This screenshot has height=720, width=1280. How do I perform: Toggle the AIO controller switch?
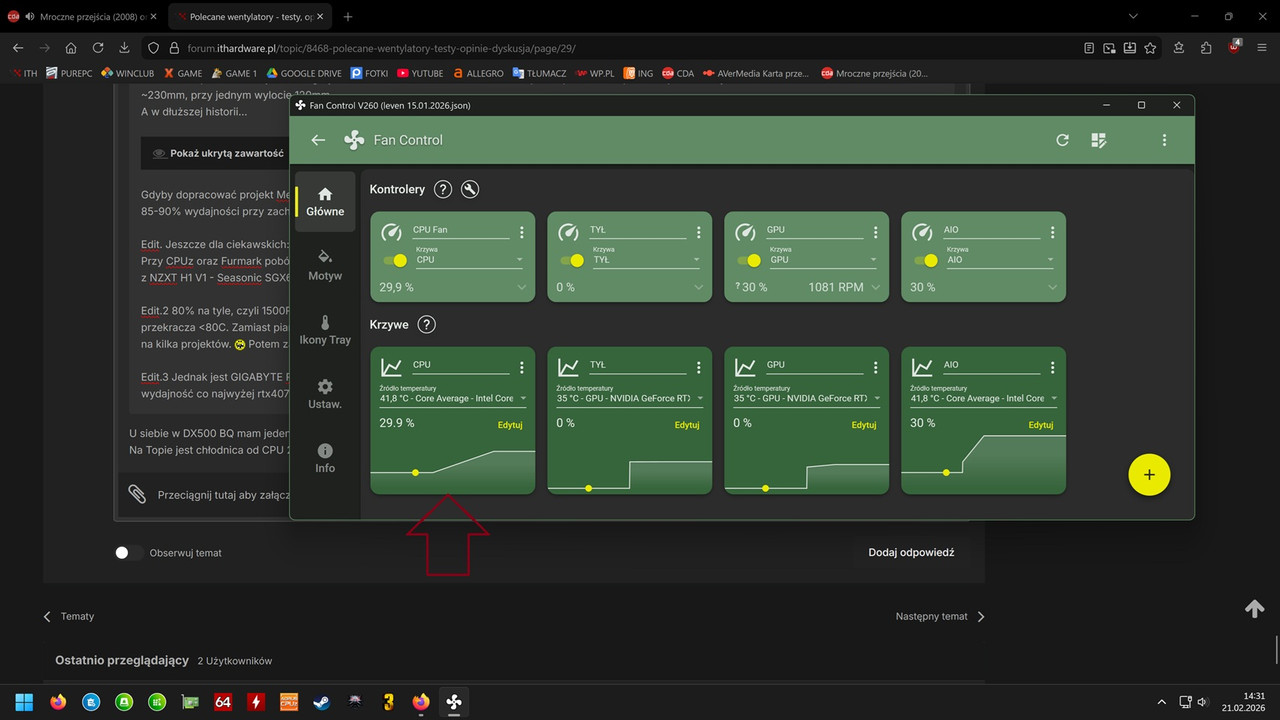point(927,260)
